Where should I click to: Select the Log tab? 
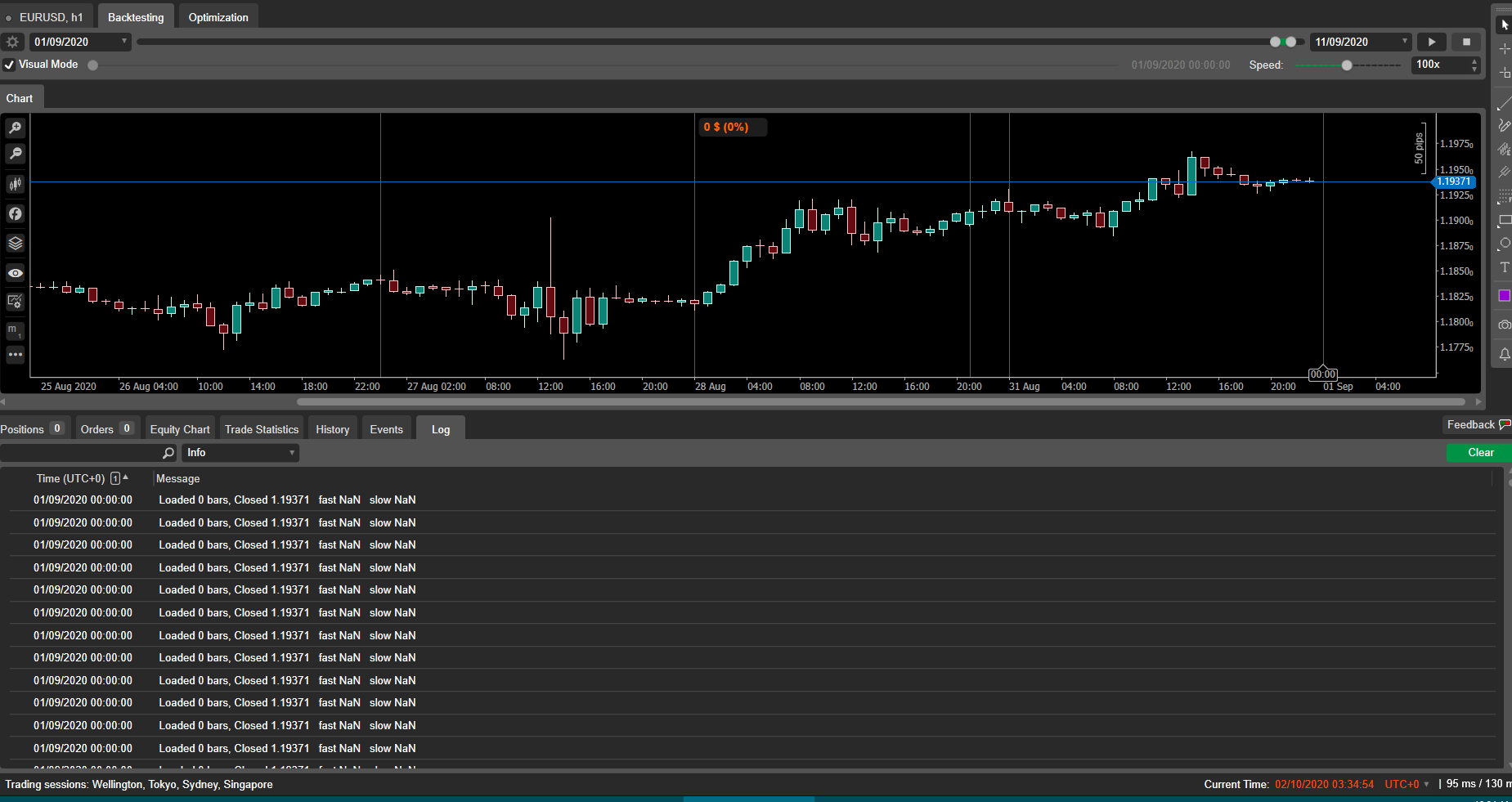tap(441, 429)
